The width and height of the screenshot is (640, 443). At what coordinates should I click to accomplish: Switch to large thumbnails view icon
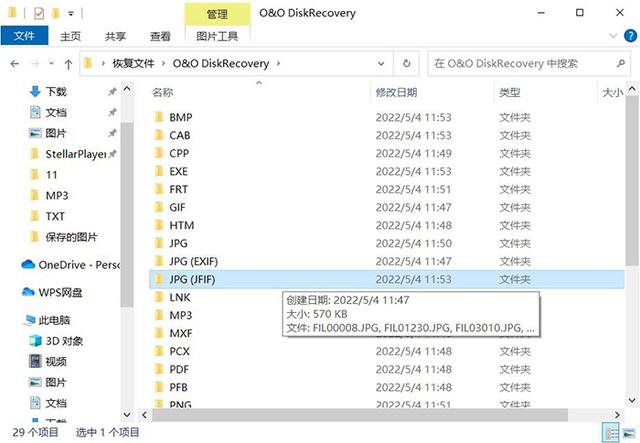tap(629, 433)
